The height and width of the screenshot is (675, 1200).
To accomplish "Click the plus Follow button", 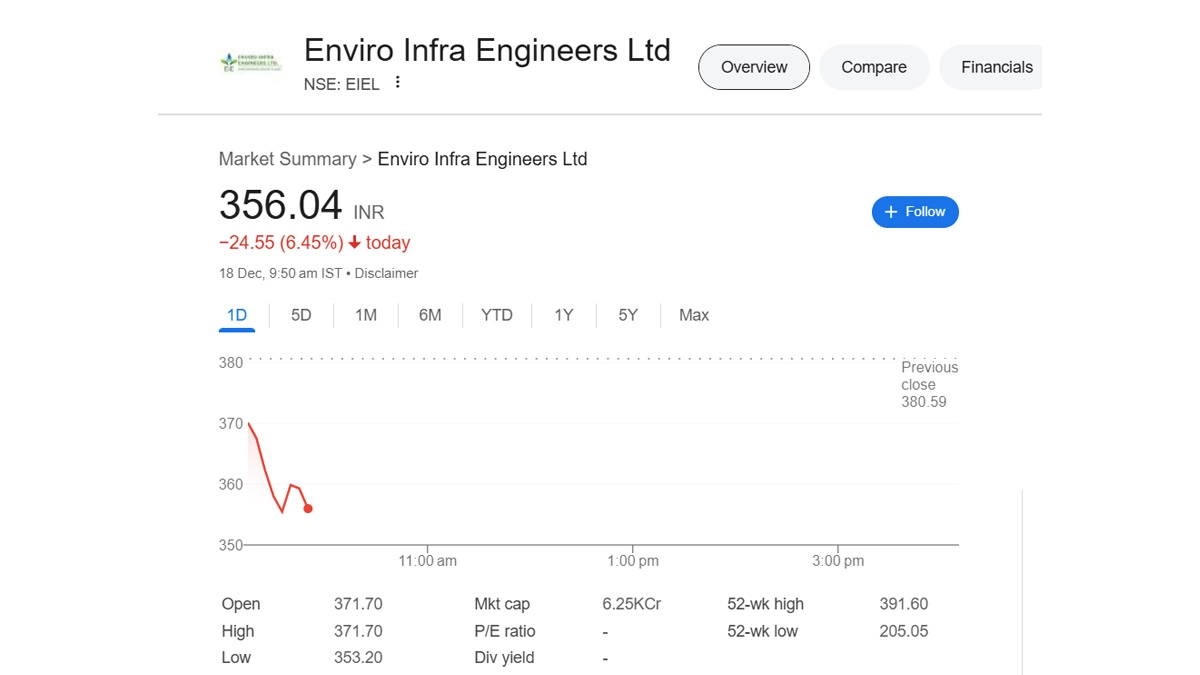I will click(915, 212).
